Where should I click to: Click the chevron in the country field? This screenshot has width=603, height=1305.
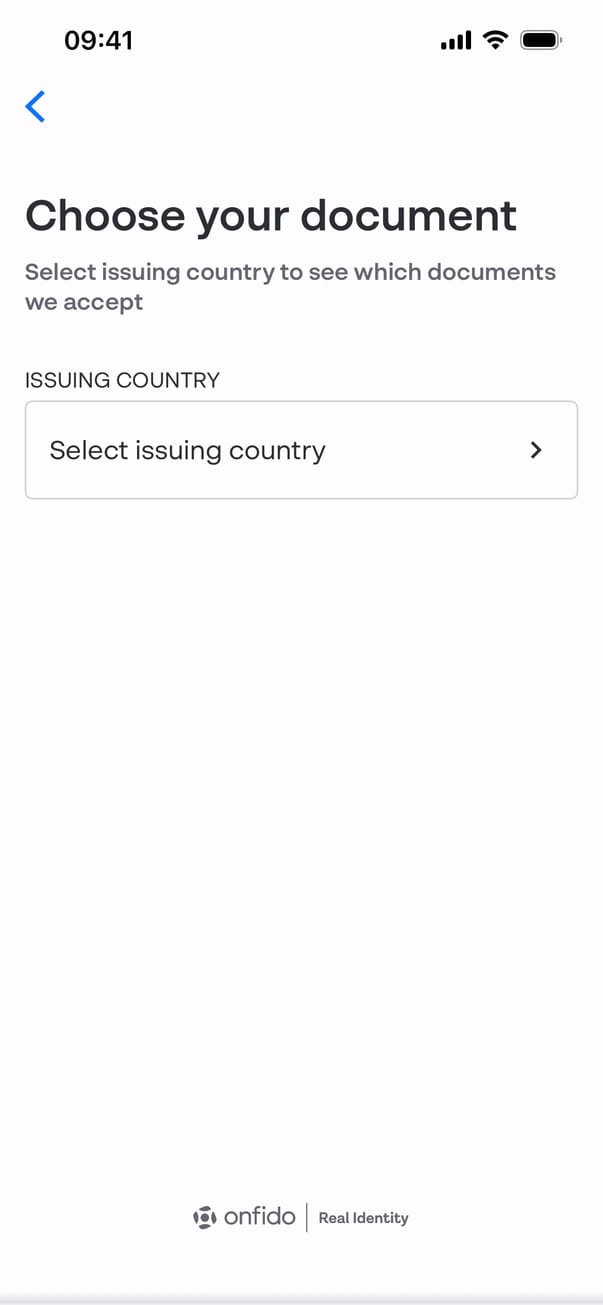pos(536,450)
